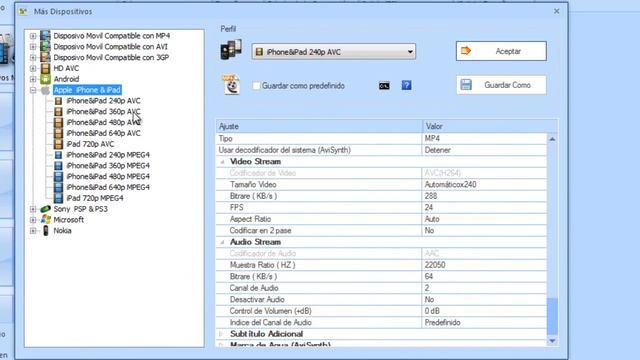640x360 pixels.
Task: Click the blue icon beside iPhone&iPad 240p MPEG4
Action: (x=58, y=155)
